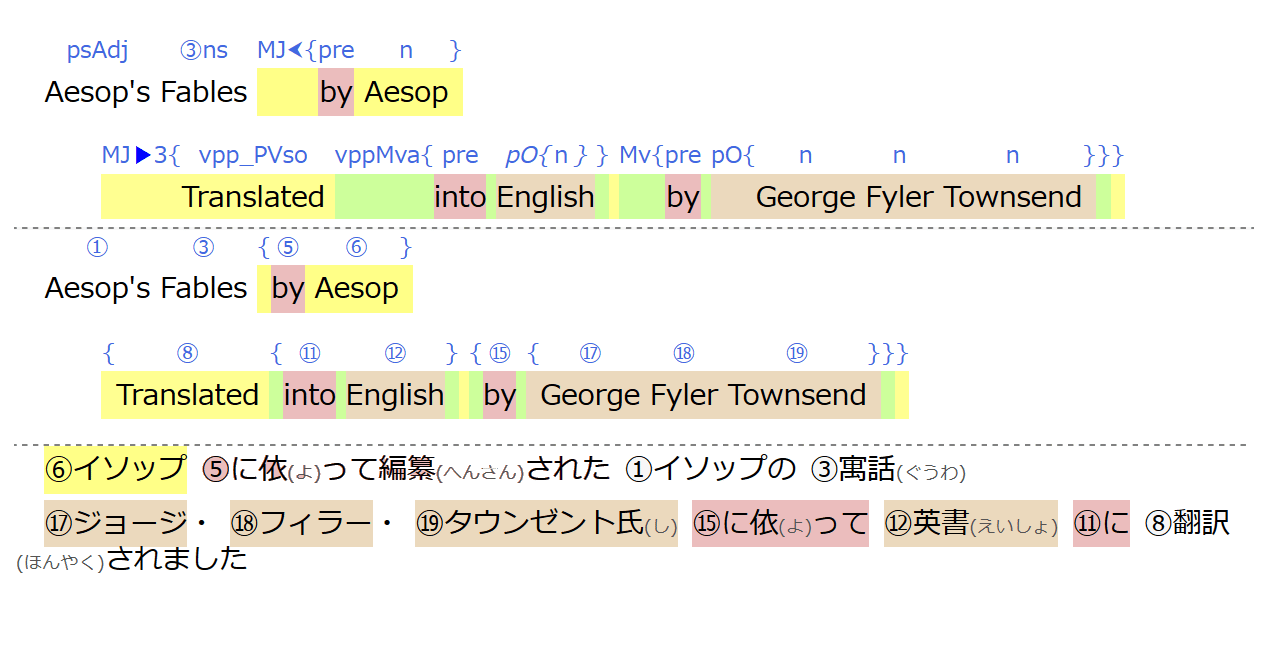Toggle circled number ① above "Aesop's"
Viewport: 1264px width, 670px height.
[x=96, y=247]
